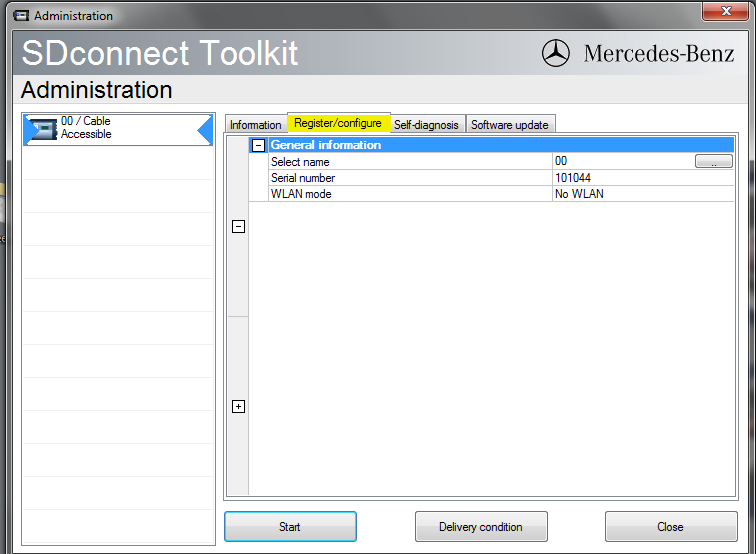
Task: Collapse the second section with minus box
Action: pos(238,227)
